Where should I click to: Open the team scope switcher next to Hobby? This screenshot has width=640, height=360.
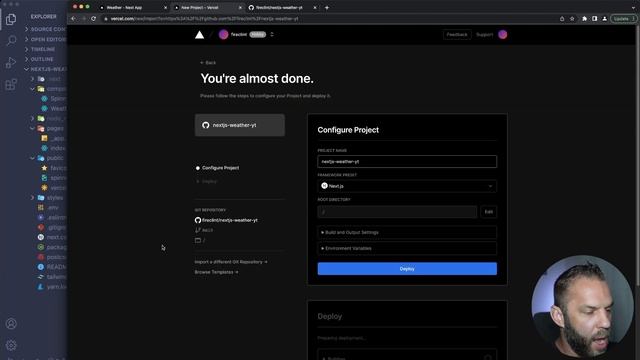(x=272, y=35)
